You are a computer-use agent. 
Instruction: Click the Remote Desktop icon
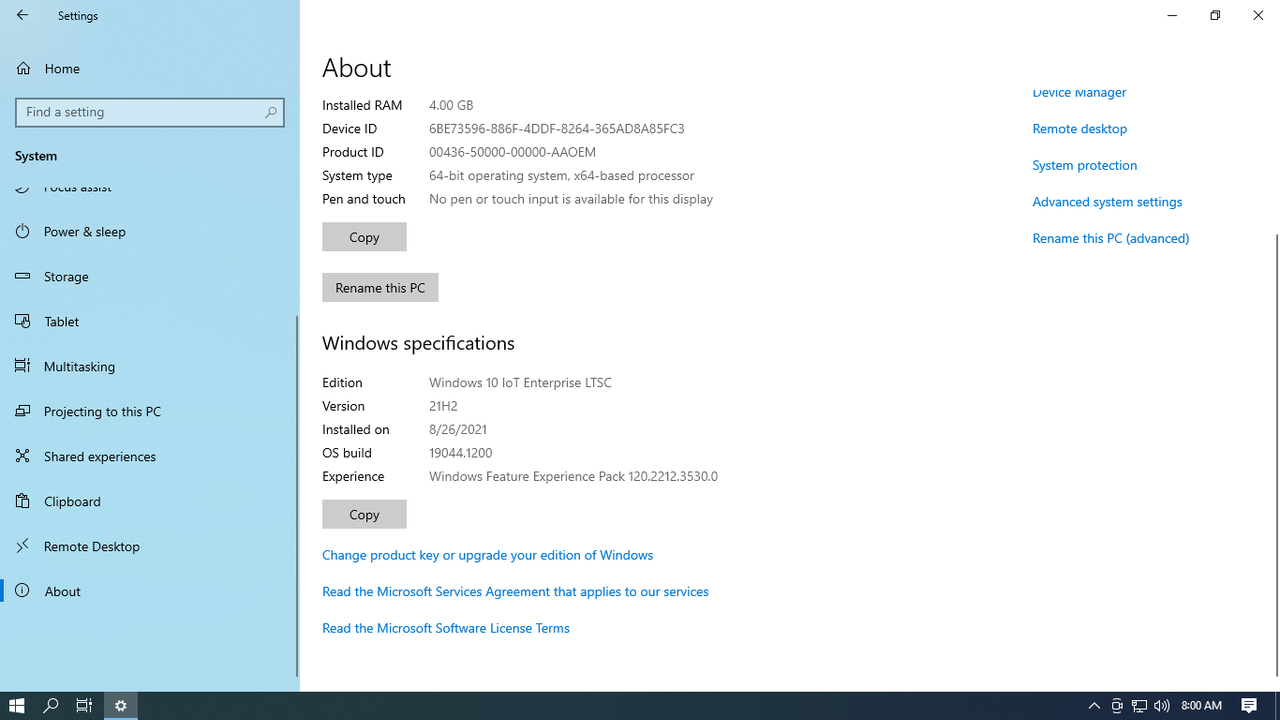[x=22, y=546]
